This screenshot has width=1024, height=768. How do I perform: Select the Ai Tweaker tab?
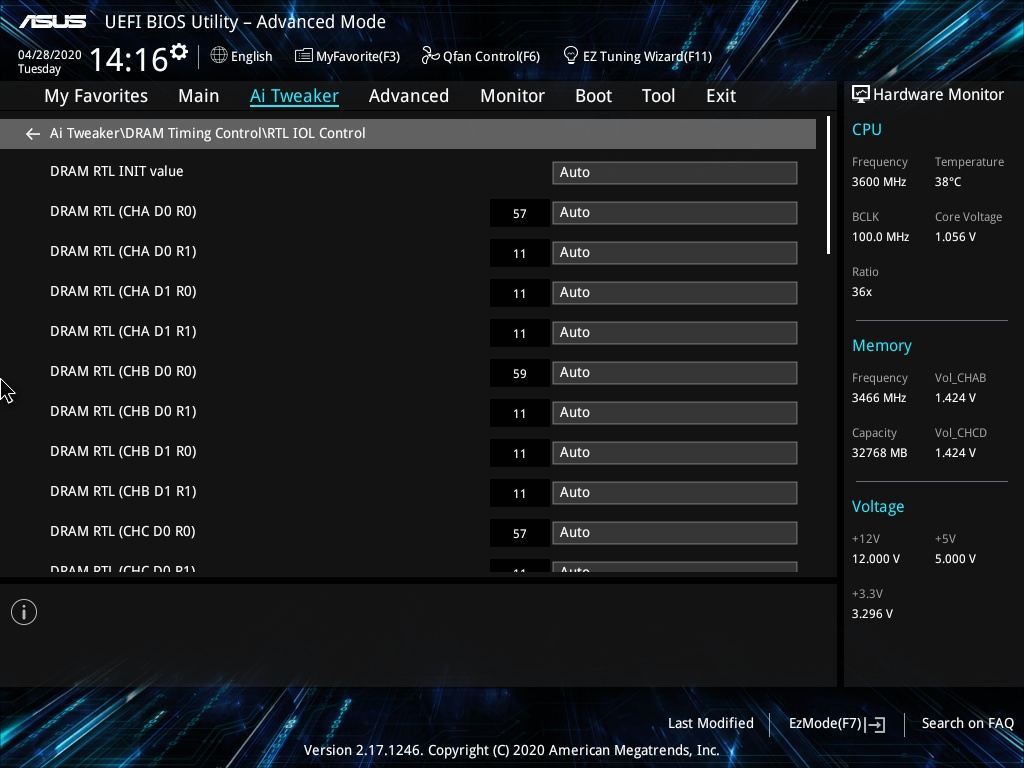294,96
